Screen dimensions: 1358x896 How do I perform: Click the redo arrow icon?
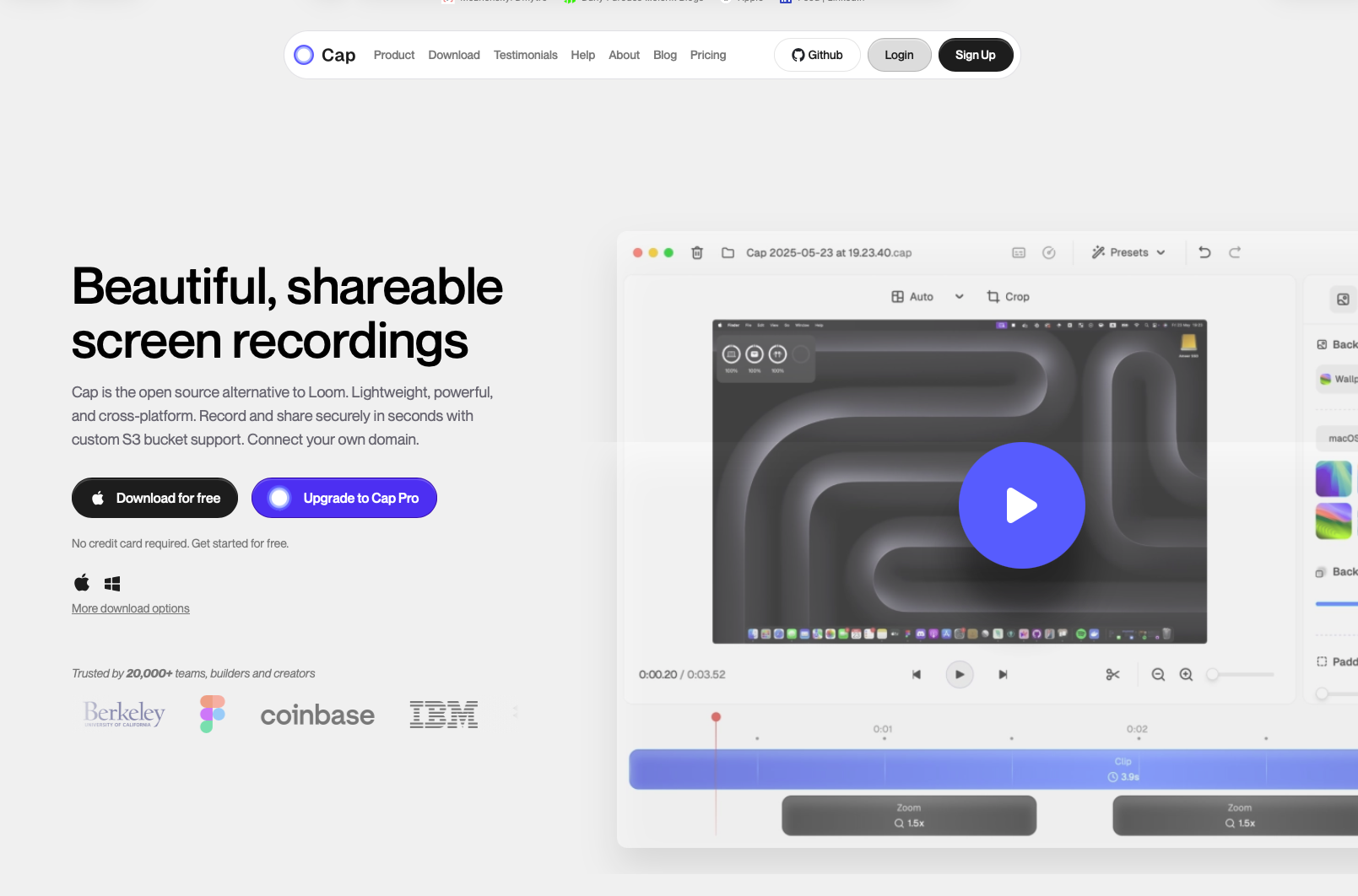click(1235, 252)
